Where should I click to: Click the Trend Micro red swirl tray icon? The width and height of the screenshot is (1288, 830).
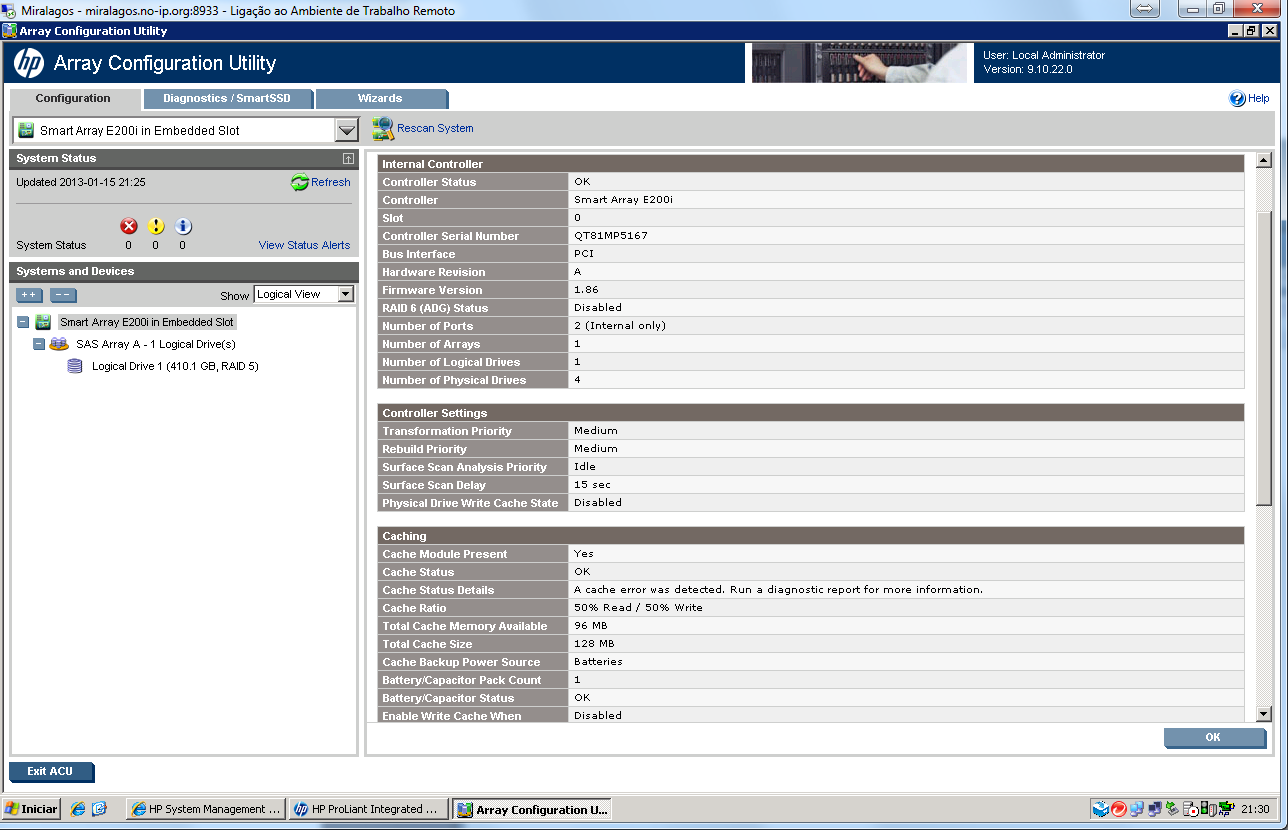1119,809
